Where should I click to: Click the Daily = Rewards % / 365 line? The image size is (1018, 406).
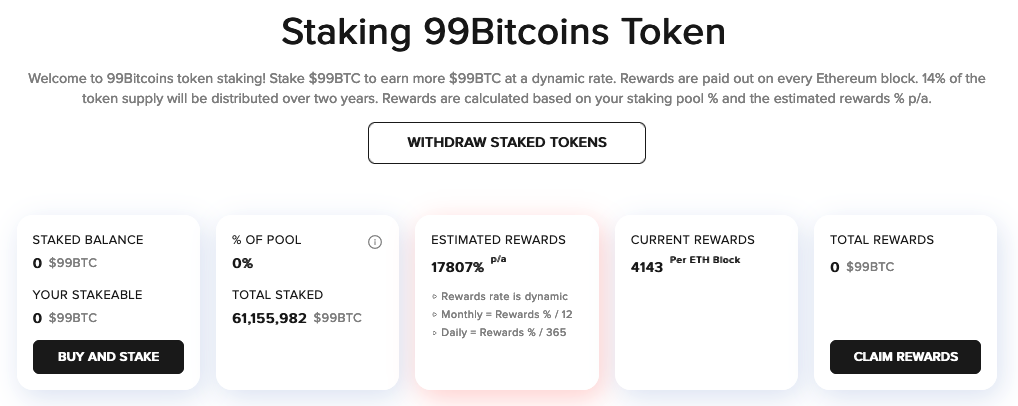[499, 333]
